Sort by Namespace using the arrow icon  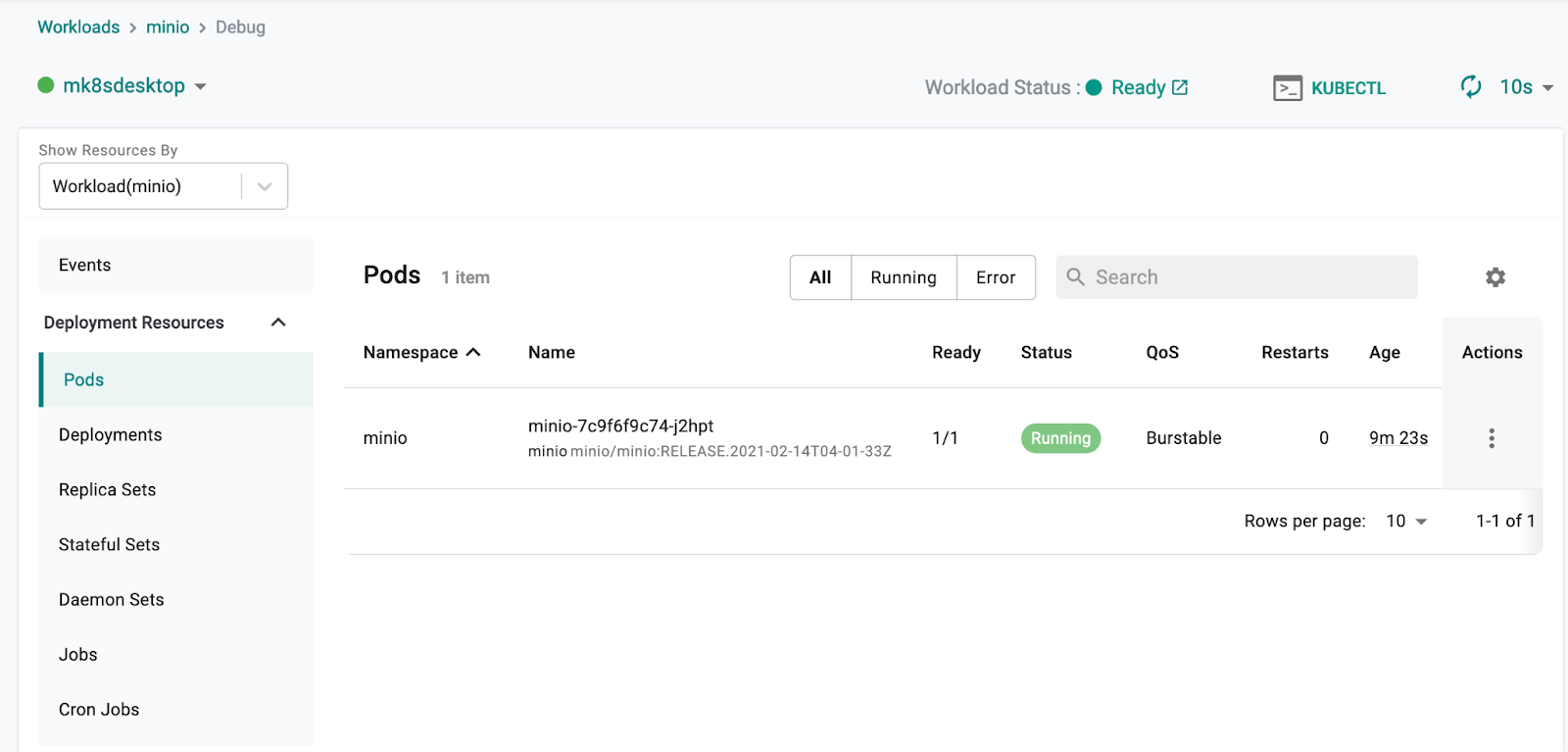(474, 352)
